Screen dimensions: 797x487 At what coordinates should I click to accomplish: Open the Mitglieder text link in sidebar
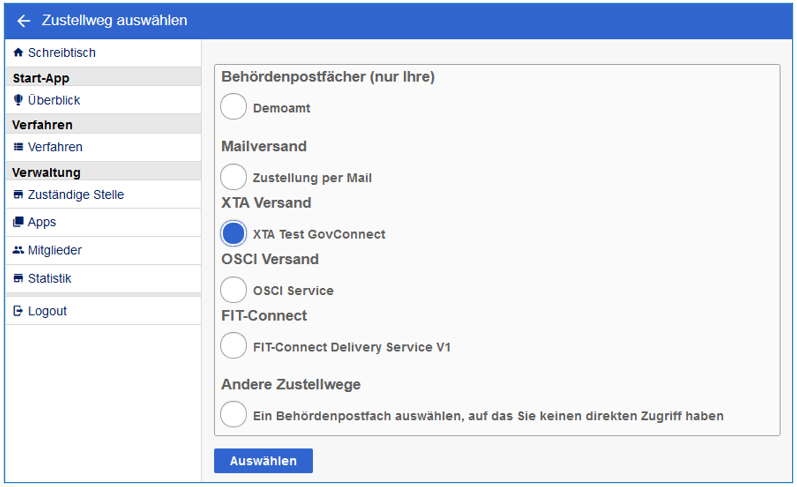click(55, 251)
